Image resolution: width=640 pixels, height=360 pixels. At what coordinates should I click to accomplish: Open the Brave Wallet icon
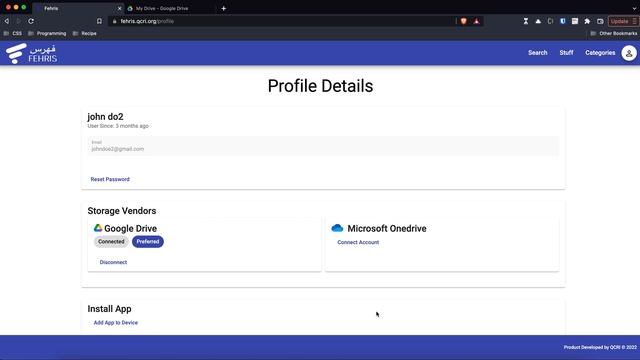coord(600,21)
